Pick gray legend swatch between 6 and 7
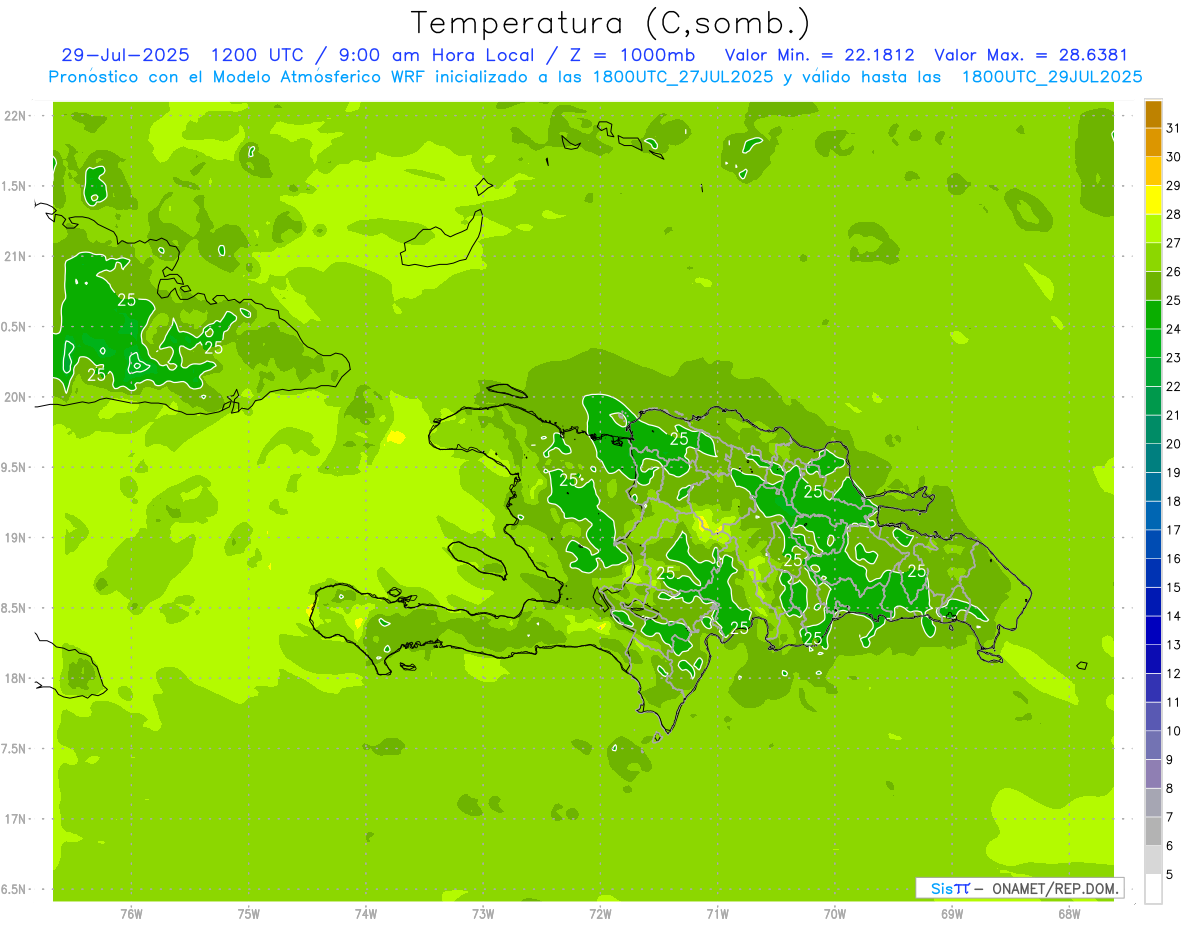 tap(1153, 831)
